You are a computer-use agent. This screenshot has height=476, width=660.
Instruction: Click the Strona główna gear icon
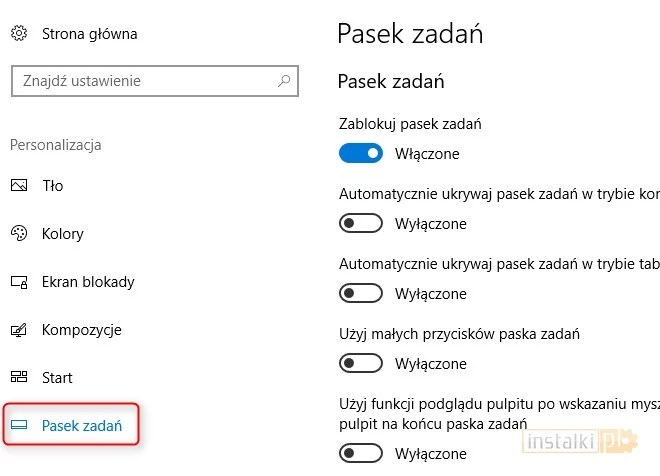(19, 34)
